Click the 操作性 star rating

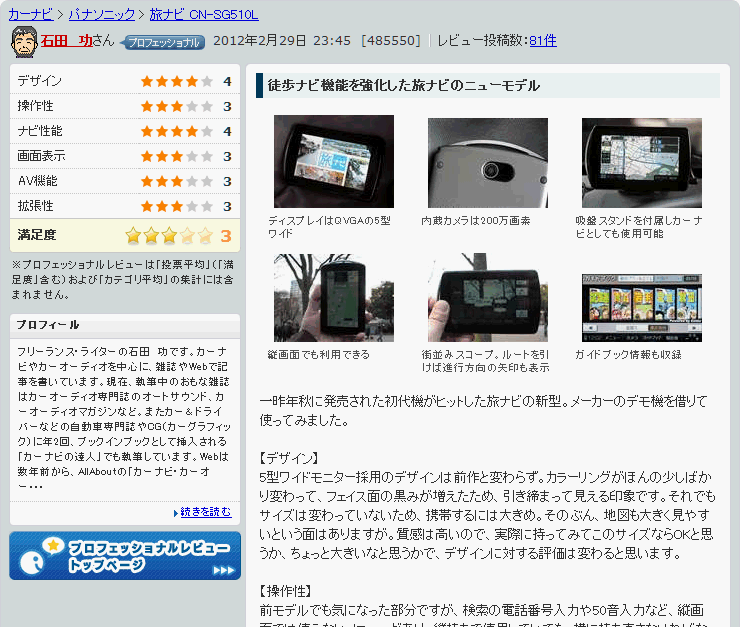coord(177,107)
